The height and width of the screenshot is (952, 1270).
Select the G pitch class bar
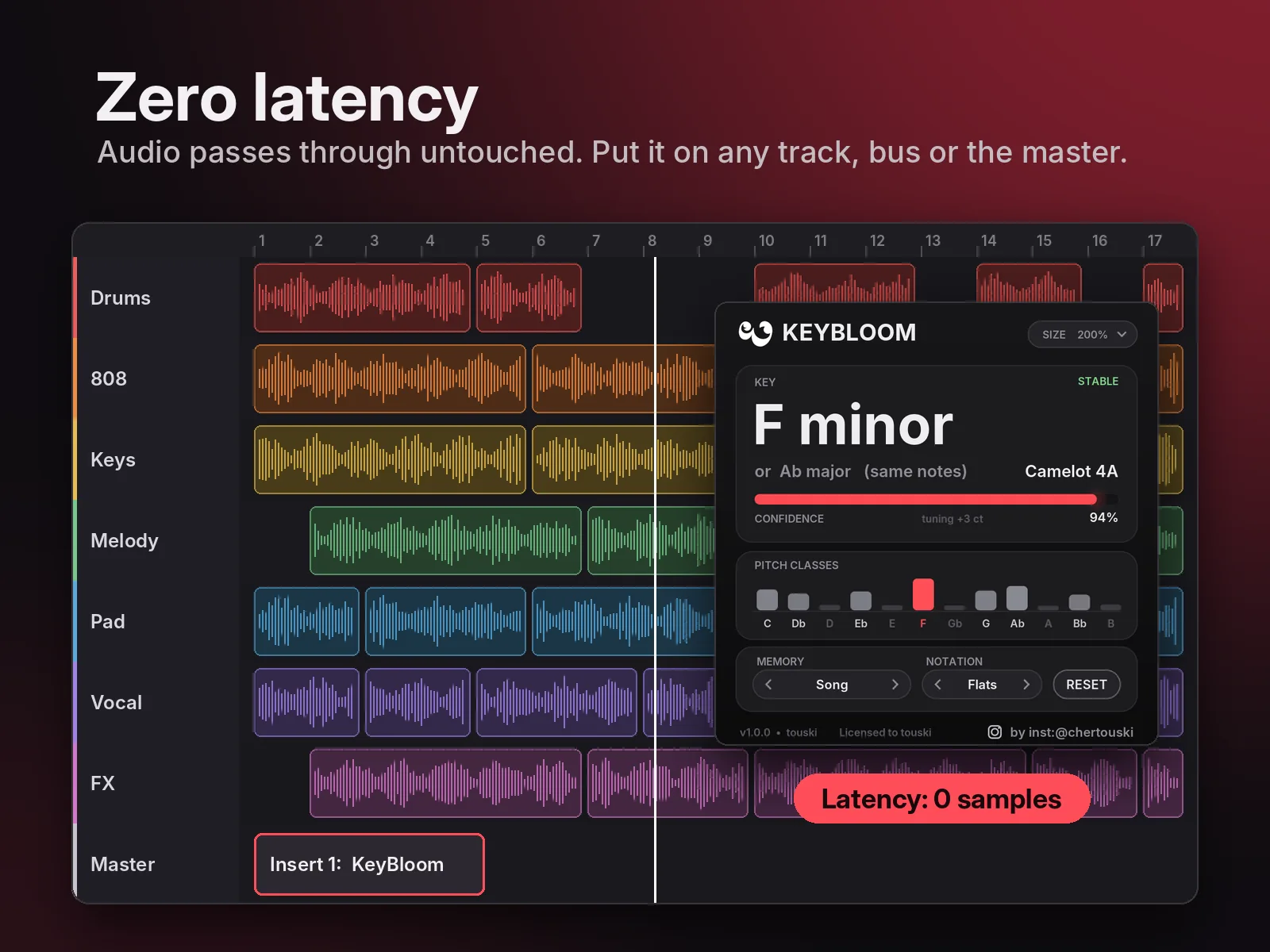[986, 600]
